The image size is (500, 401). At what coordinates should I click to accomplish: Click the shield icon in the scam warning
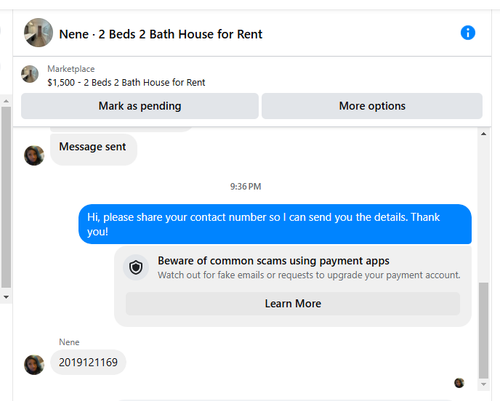[x=136, y=267]
